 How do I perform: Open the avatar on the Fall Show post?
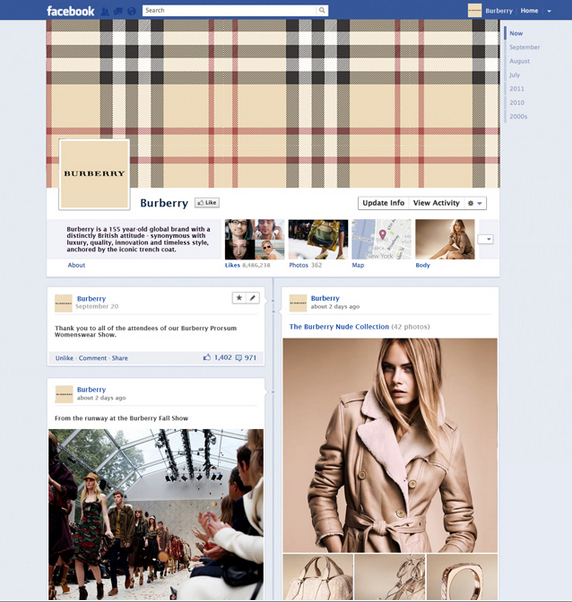[64, 394]
